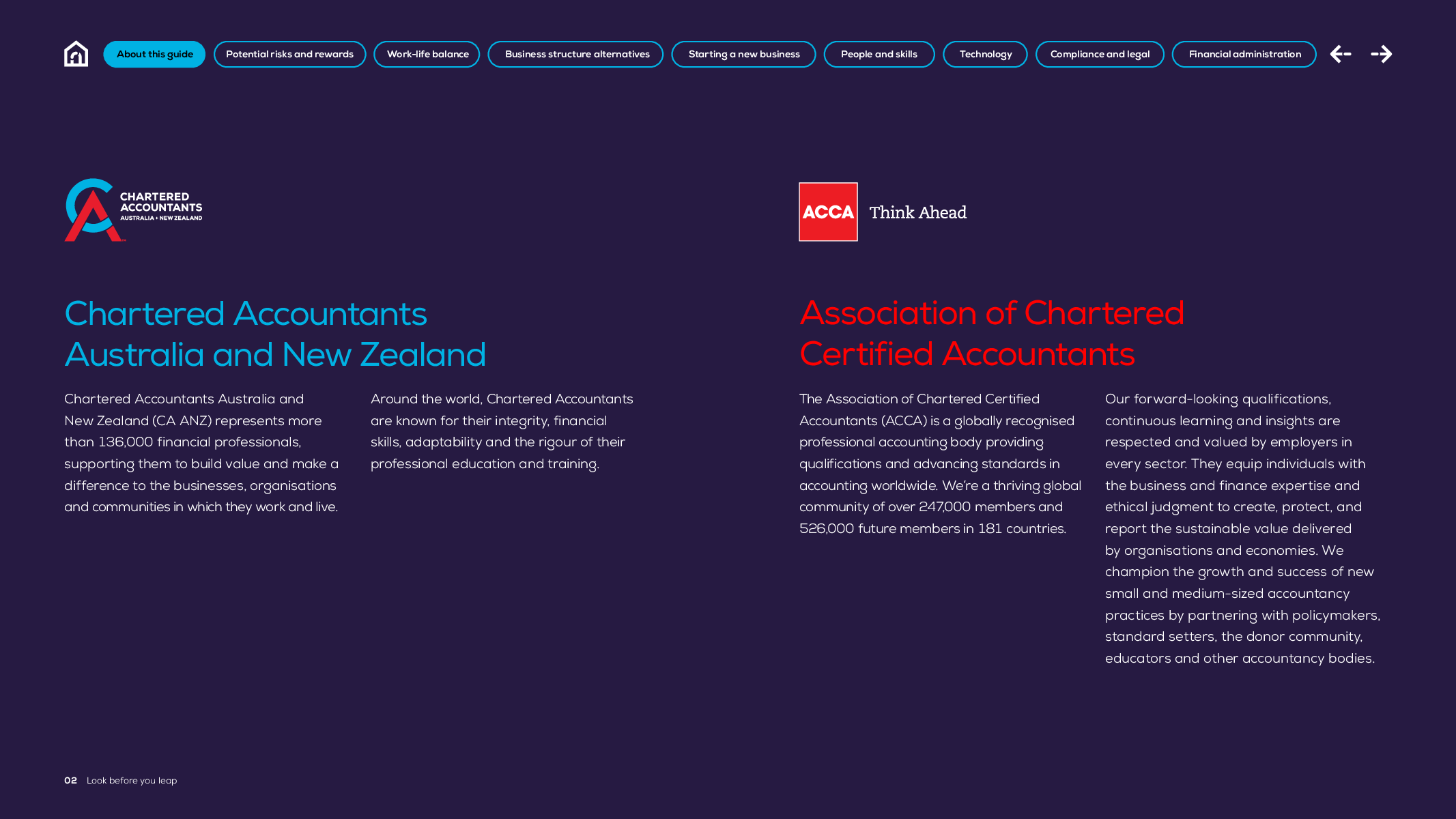This screenshot has width=1456, height=819.
Task: Click the 'Think Ahead' tagline text
Action: pyautogui.click(x=918, y=212)
